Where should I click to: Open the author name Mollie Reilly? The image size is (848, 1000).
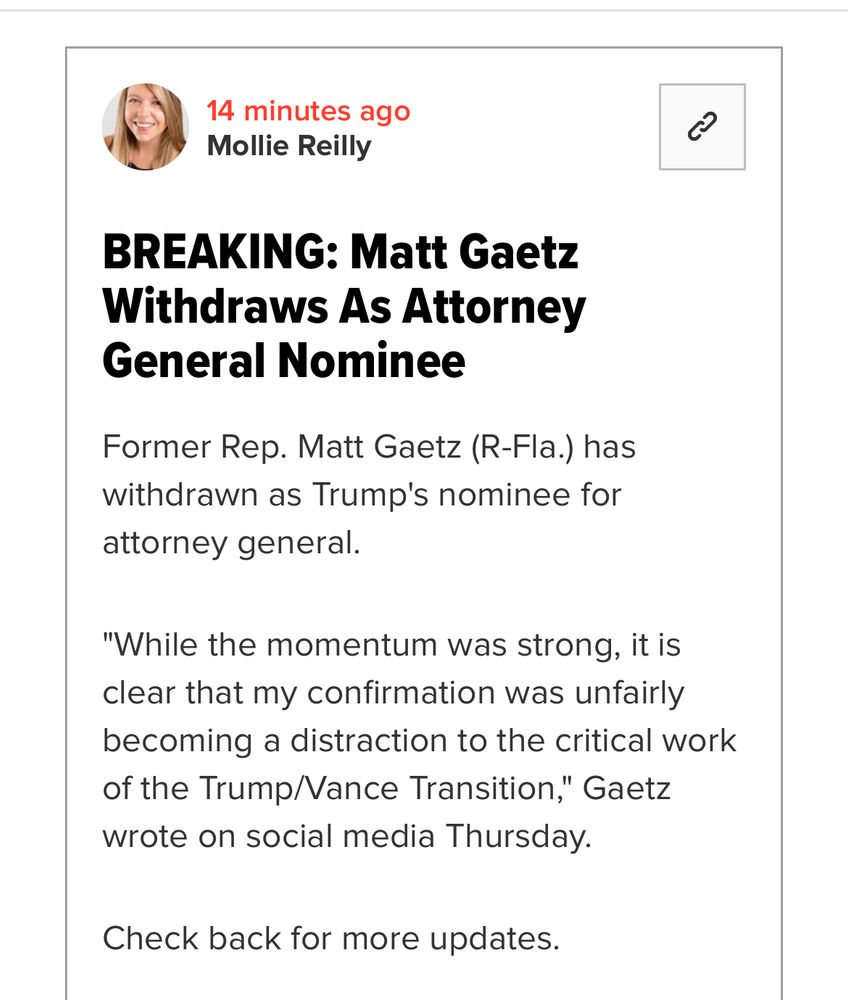coord(288,146)
